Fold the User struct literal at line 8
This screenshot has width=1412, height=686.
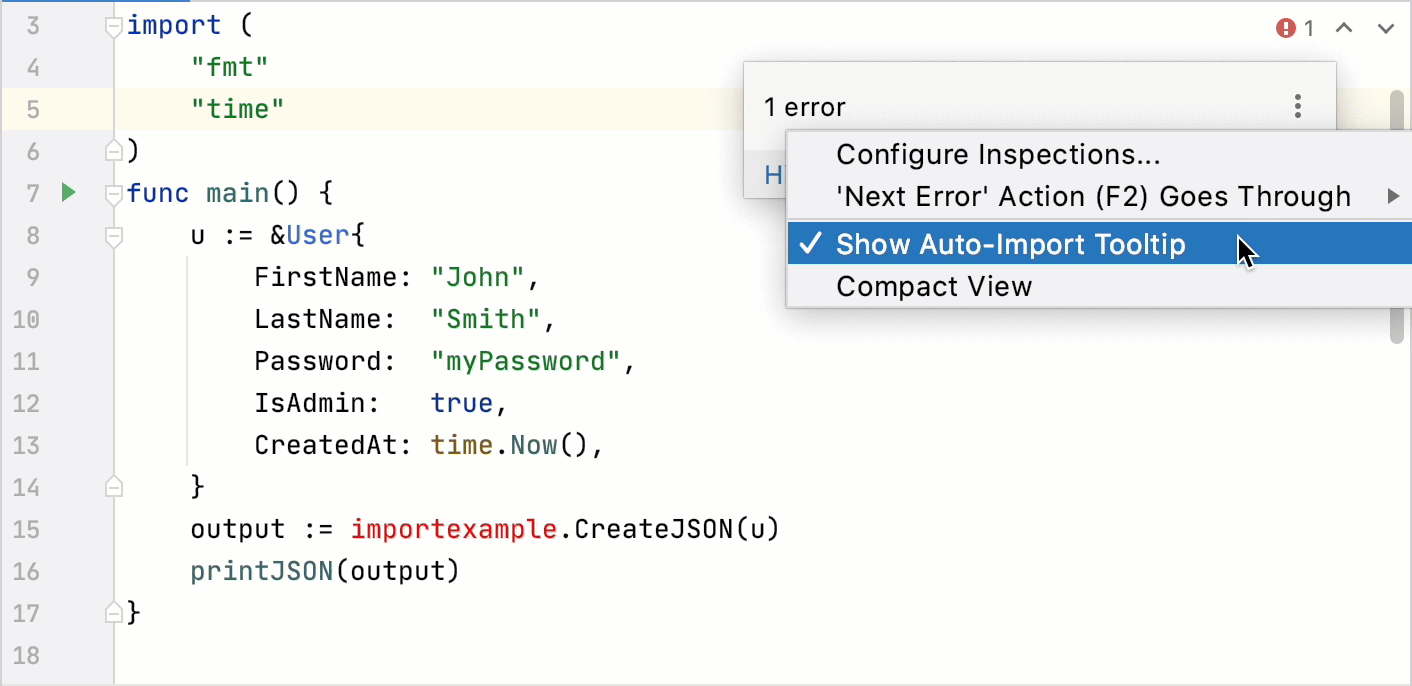tap(113, 235)
